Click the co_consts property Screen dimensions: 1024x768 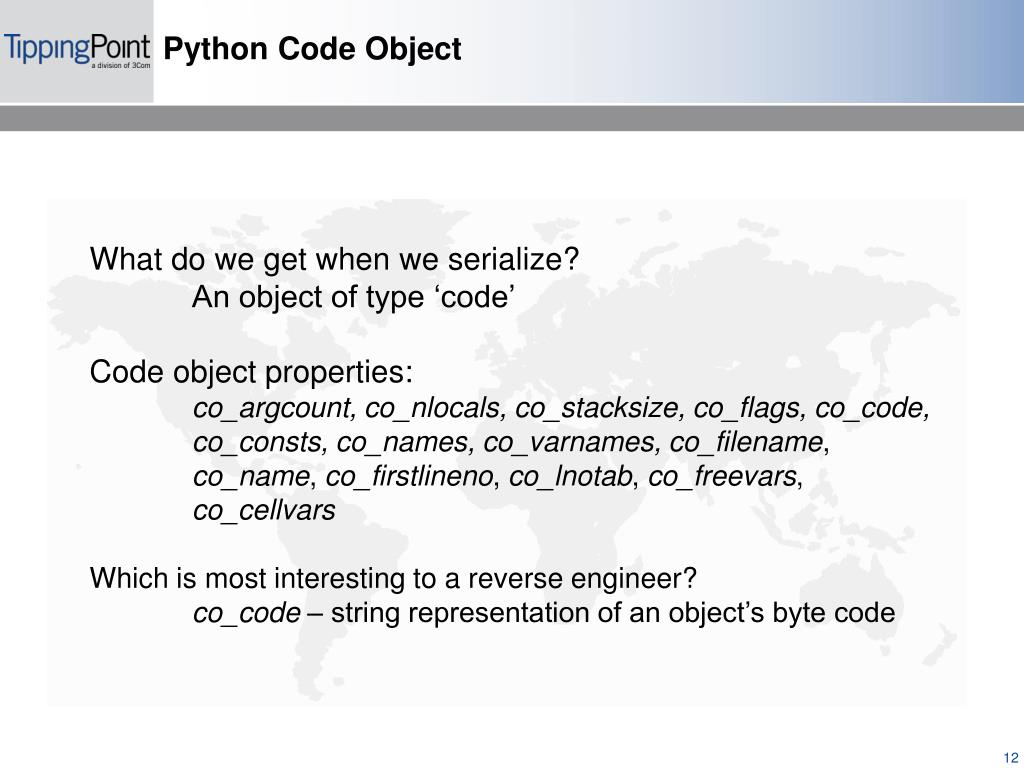pos(260,443)
